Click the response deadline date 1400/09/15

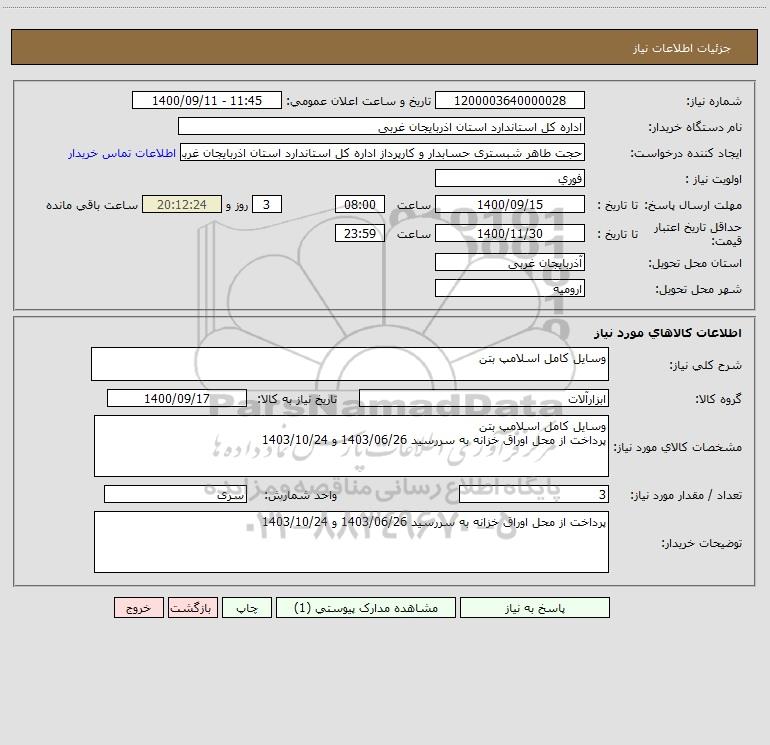coord(510,204)
